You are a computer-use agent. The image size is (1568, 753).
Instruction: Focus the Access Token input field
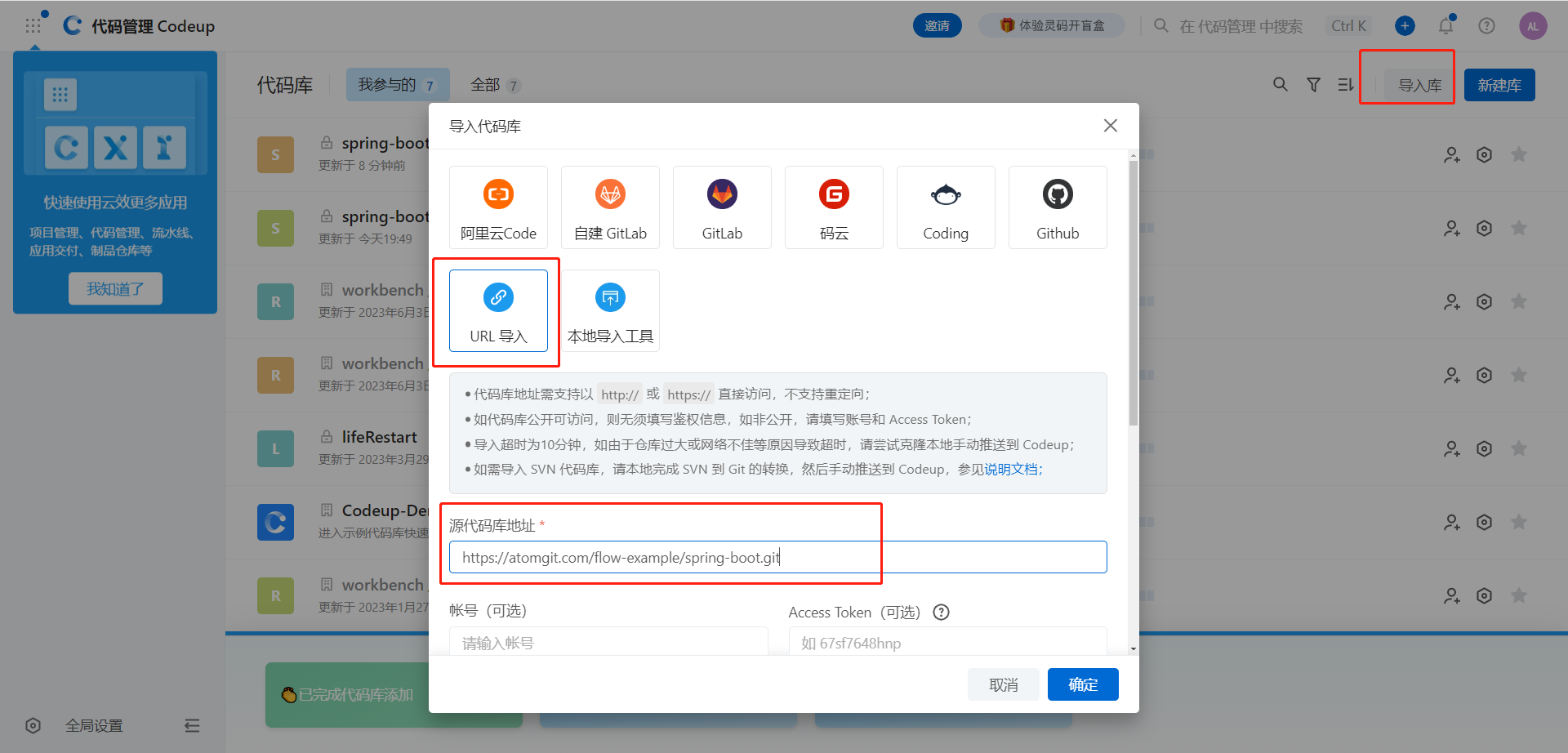947,642
